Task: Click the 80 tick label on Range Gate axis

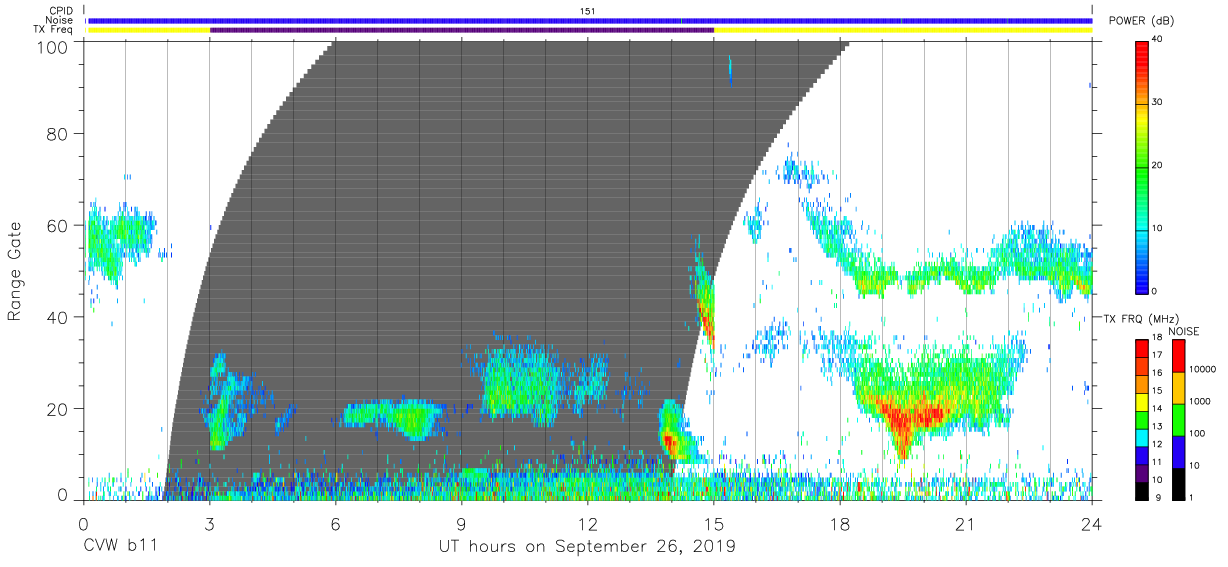Action: click(x=59, y=134)
